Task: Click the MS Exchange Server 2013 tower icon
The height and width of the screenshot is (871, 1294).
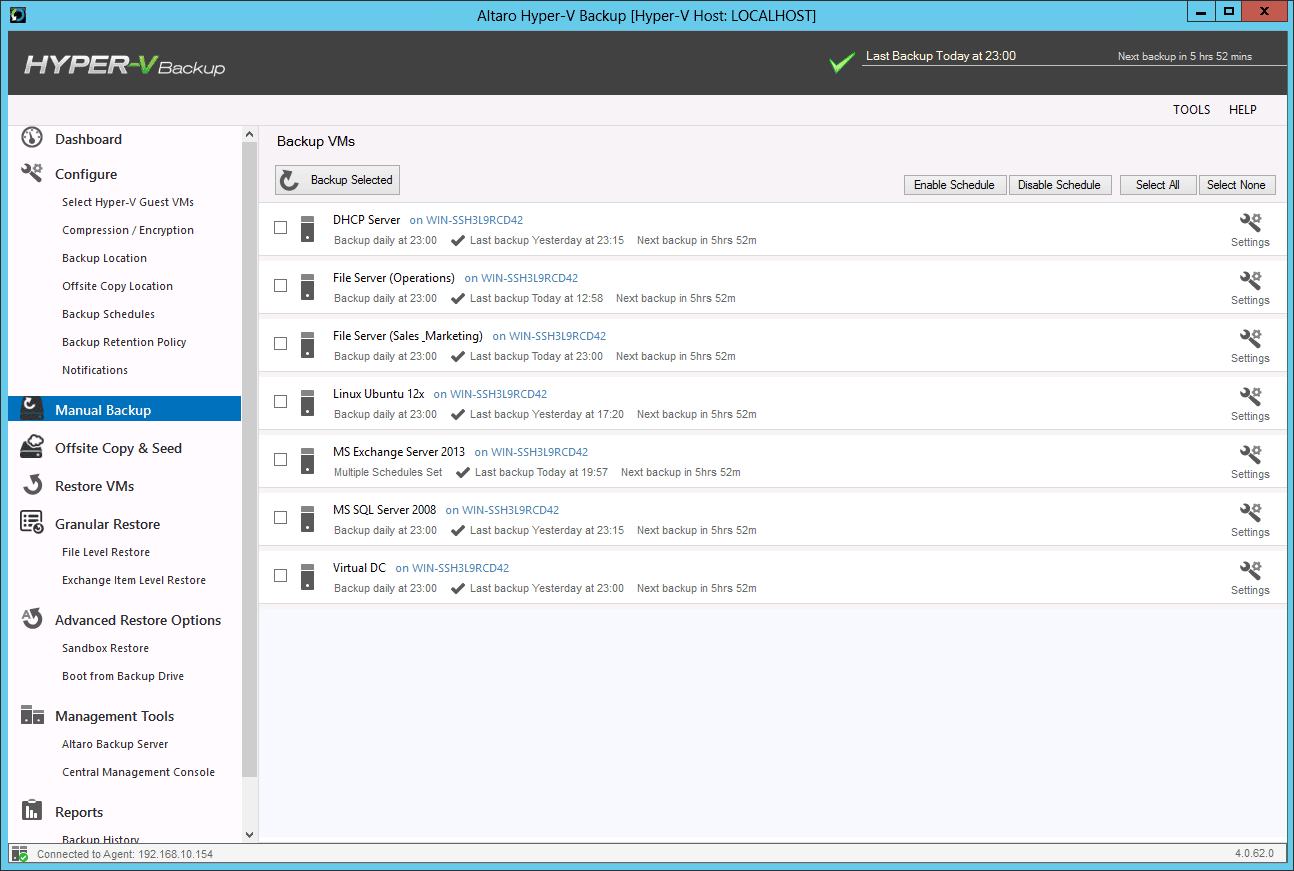Action: 308,460
